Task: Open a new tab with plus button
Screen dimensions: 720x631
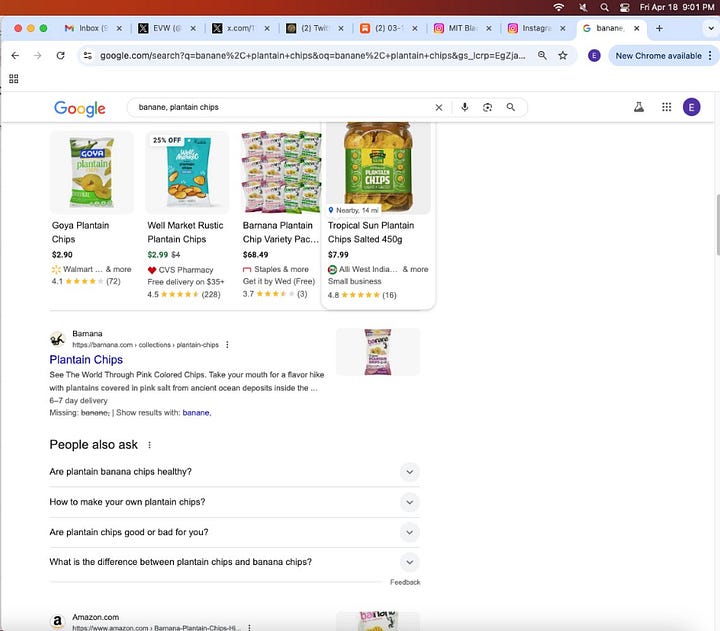Action: point(659,28)
